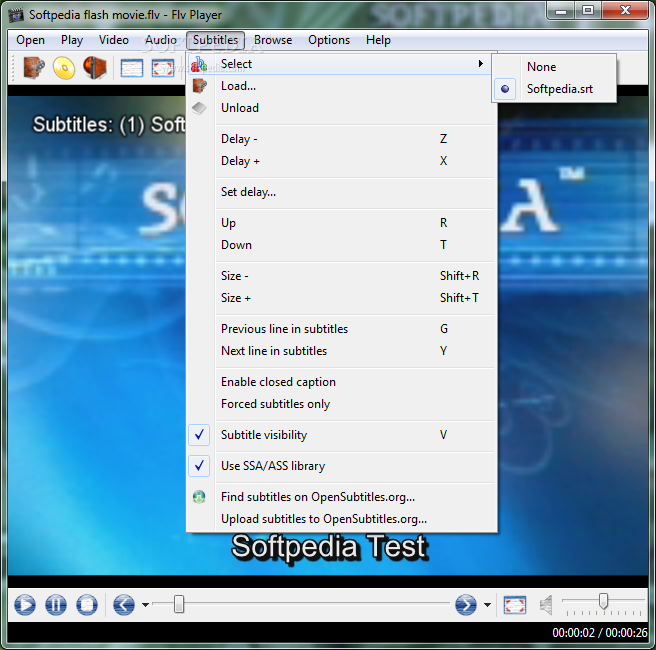This screenshot has height=650, width=656.
Task: Shrink subtitles with Size -
Action: click(x=341, y=276)
